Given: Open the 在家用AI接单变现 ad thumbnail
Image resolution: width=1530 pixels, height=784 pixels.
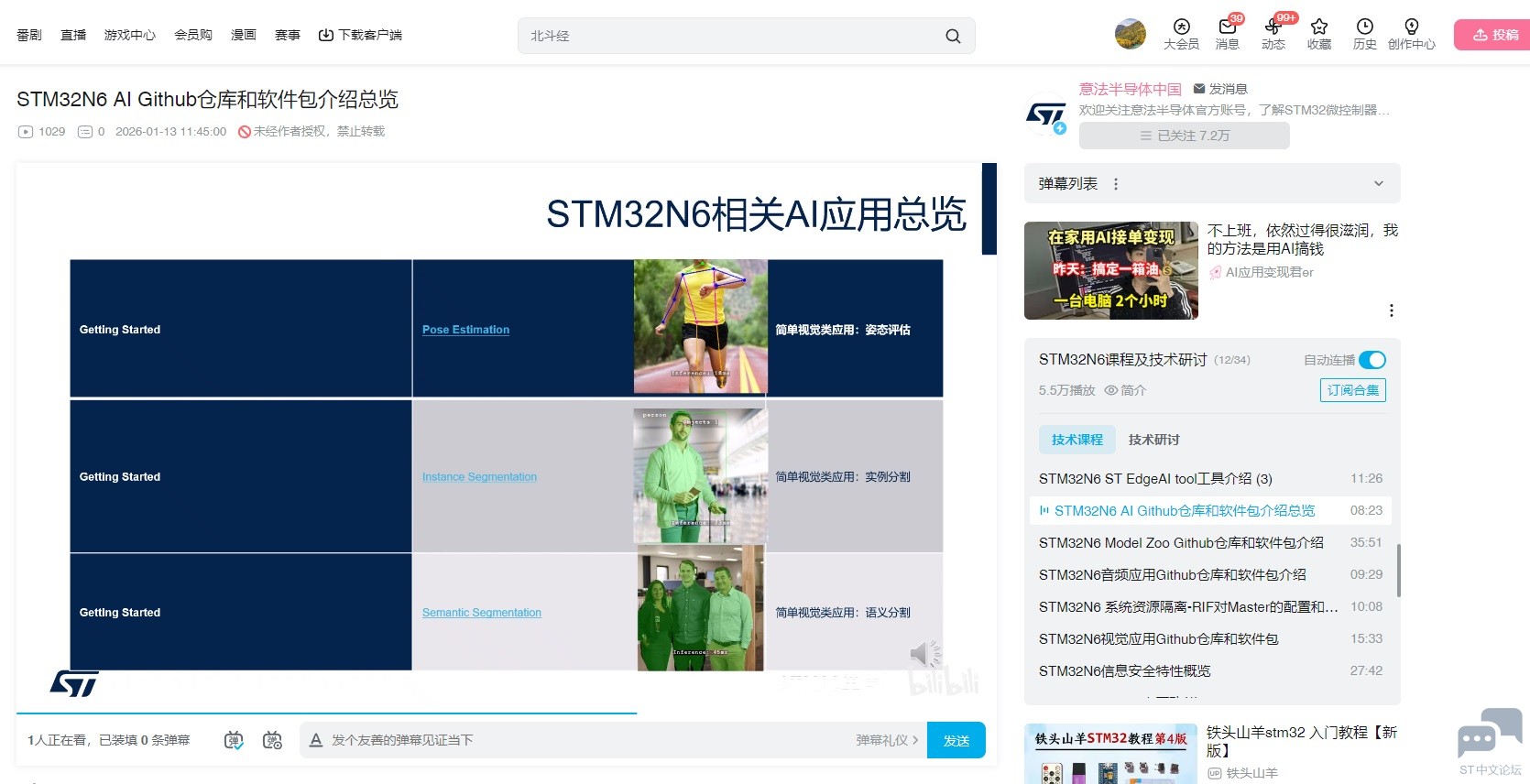Looking at the screenshot, I should pos(1111,270).
